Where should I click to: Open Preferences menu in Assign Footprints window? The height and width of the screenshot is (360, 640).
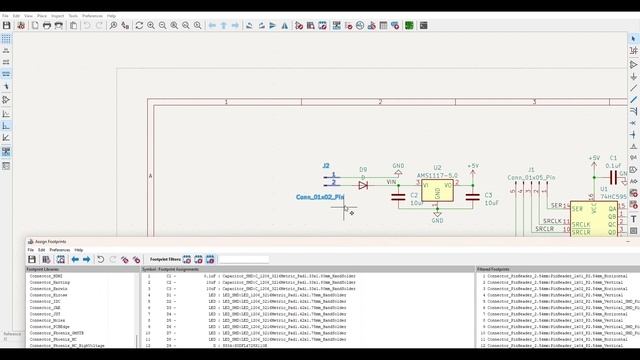click(x=60, y=250)
